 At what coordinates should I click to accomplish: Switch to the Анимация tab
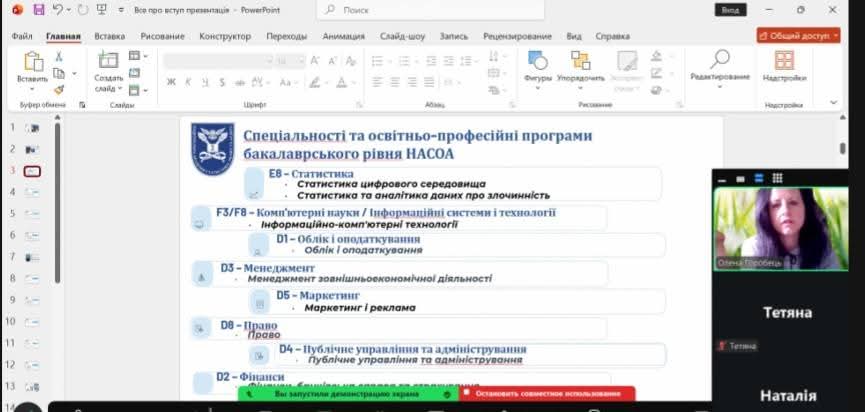(x=344, y=36)
